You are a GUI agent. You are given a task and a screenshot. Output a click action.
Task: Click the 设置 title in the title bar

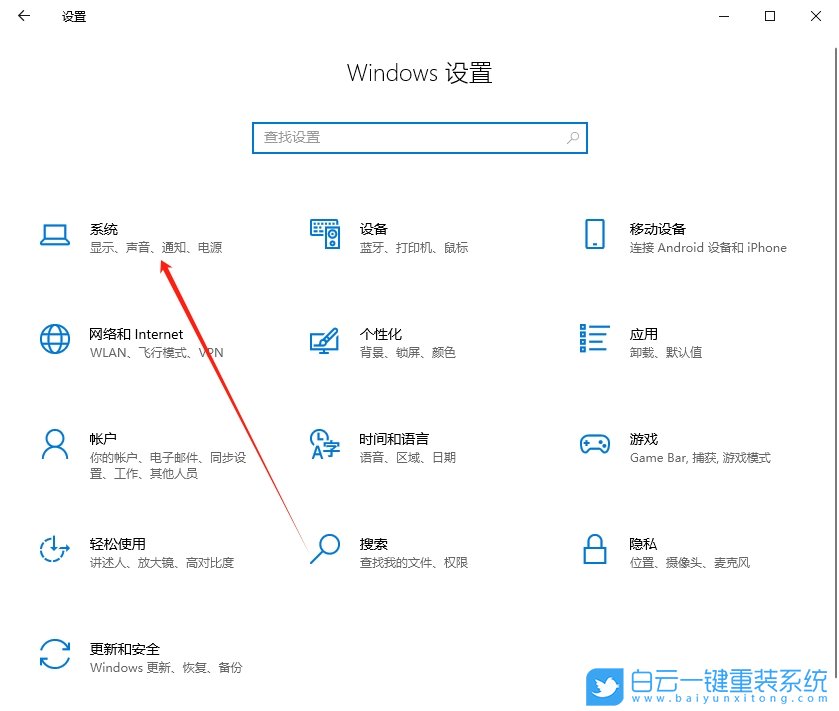click(73, 16)
